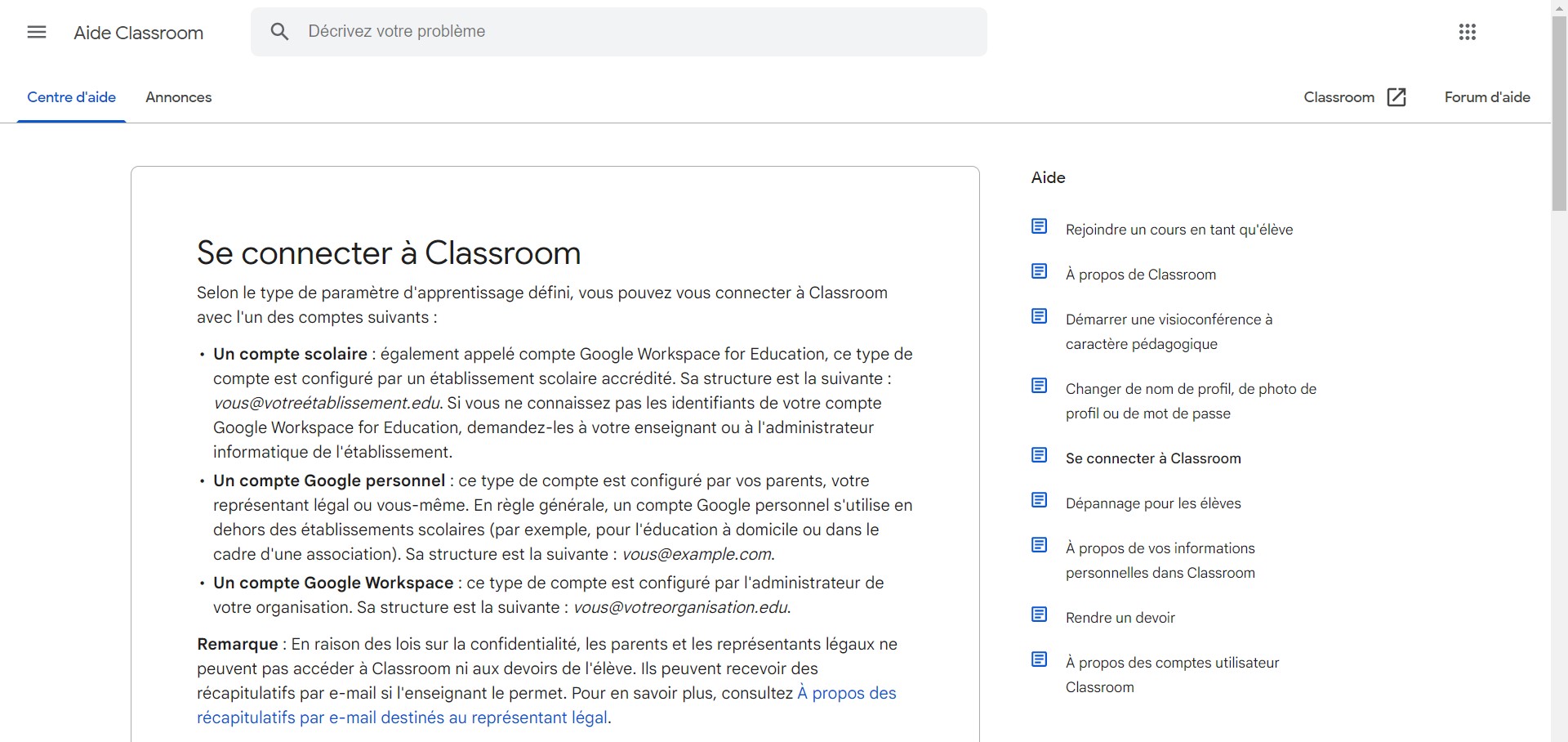Open the hamburger main menu
The width and height of the screenshot is (1568, 742).
[x=37, y=33]
